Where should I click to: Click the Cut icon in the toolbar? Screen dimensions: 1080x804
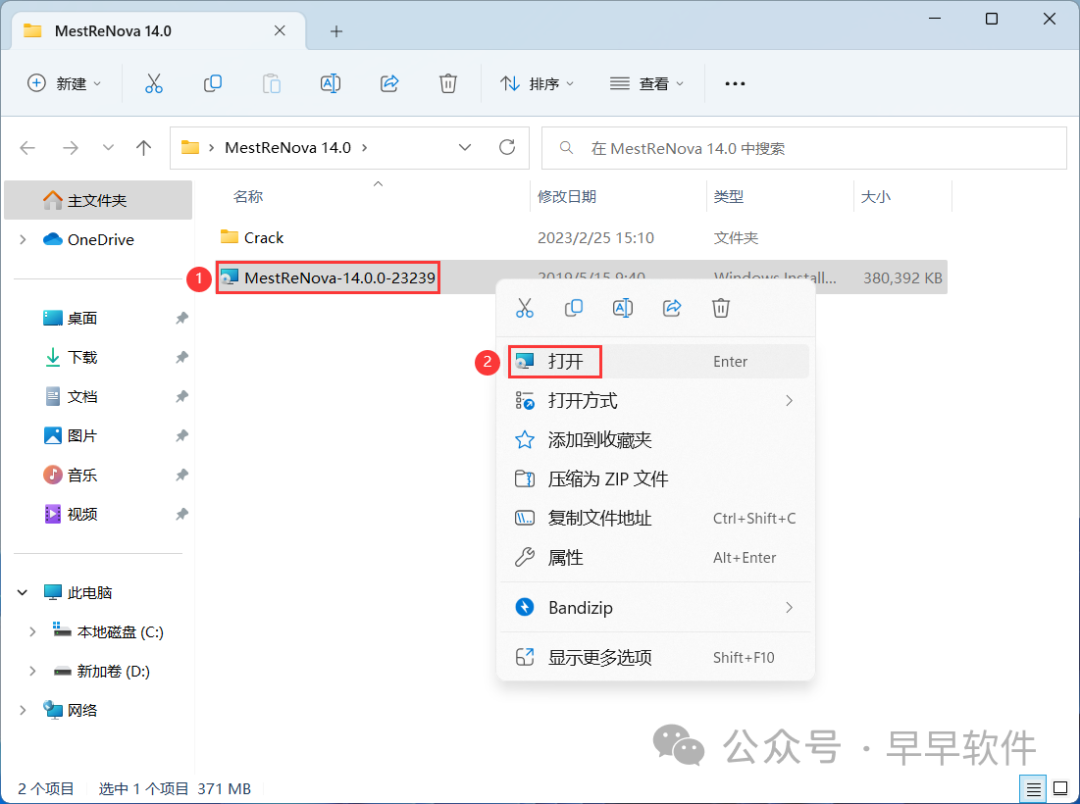(x=153, y=84)
